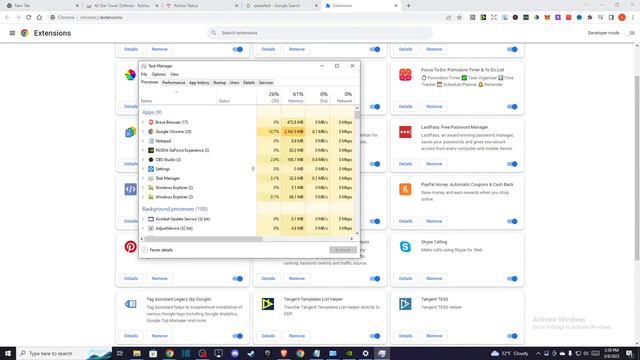The image size is (640, 360).
Task: Switch to the Performance tab
Action: [x=173, y=83]
